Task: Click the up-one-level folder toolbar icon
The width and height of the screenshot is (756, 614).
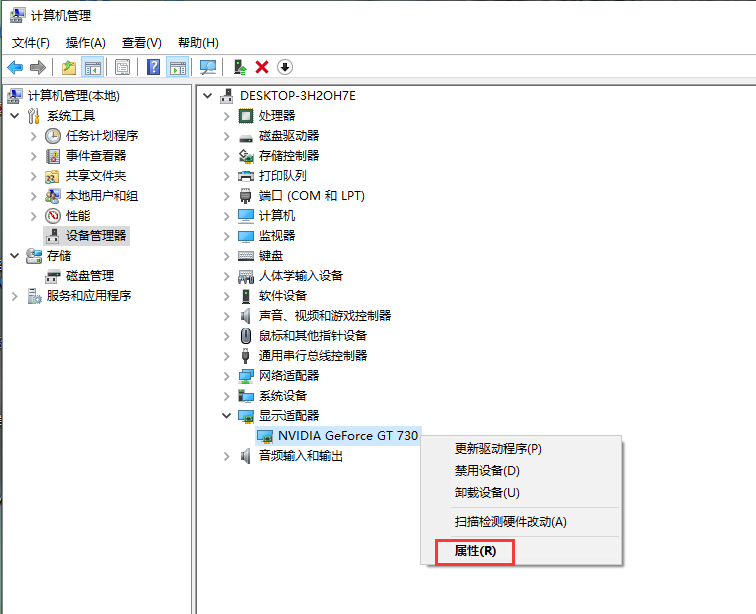Action: [x=68, y=67]
